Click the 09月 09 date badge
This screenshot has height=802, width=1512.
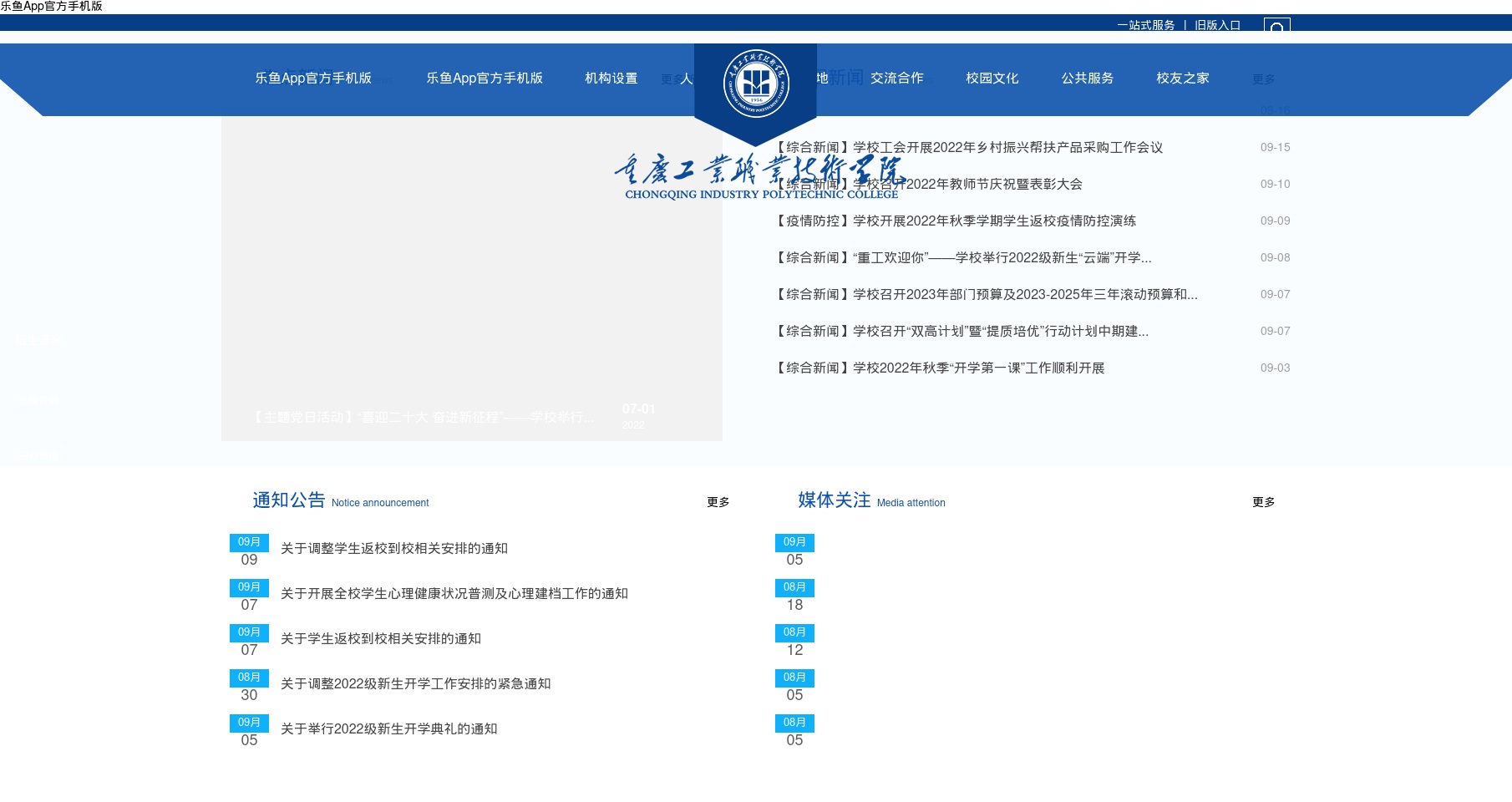(249, 551)
